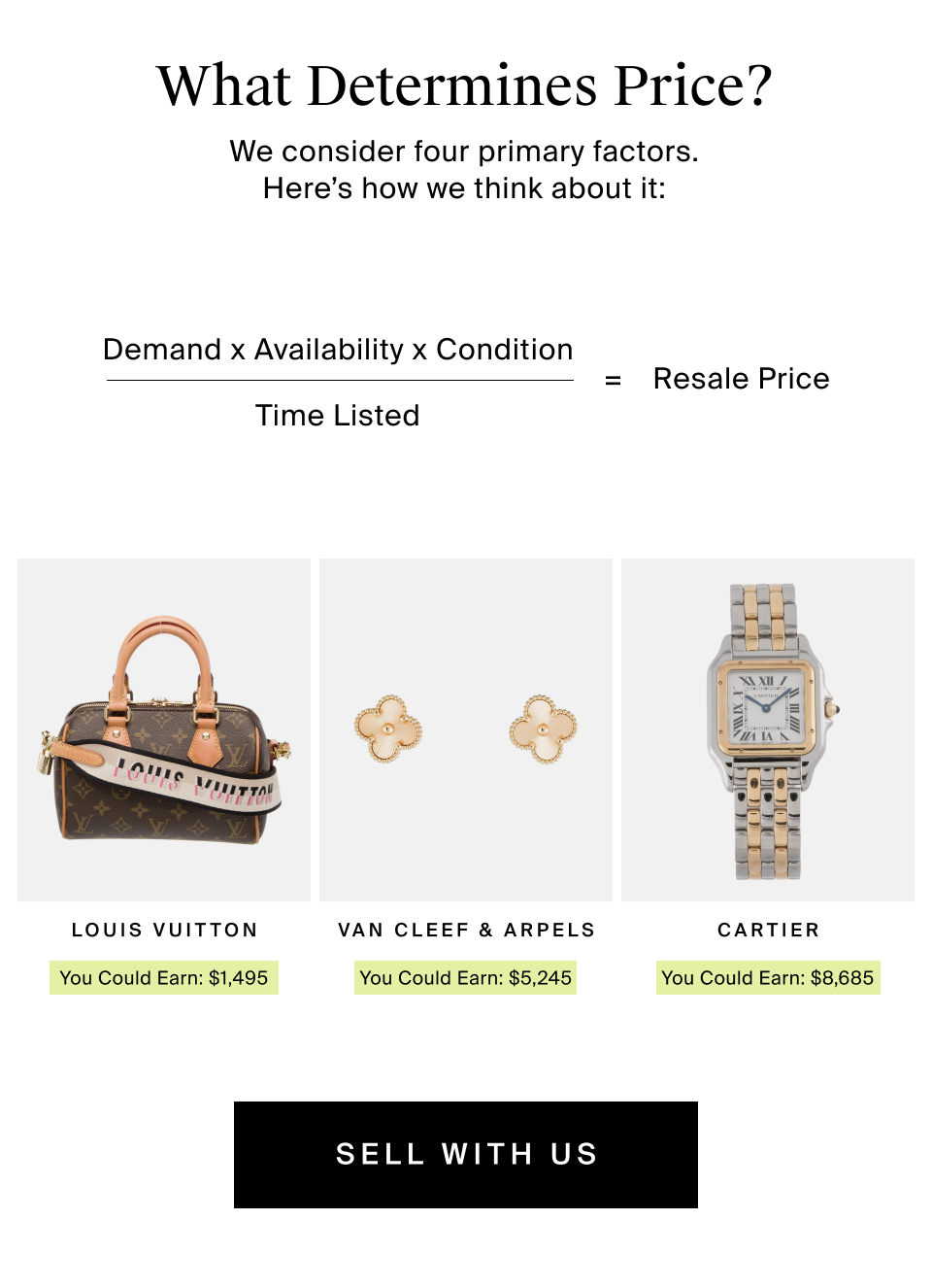Viewport: 932px width, 1288px height.
Task: Select the CARTIER brand label
Action: pos(768,930)
